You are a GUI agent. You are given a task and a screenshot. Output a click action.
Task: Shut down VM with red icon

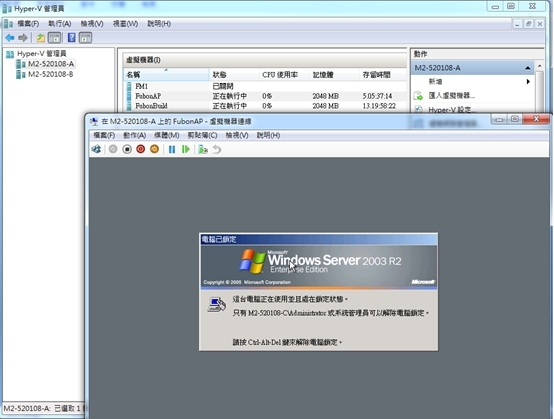(141, 149)
